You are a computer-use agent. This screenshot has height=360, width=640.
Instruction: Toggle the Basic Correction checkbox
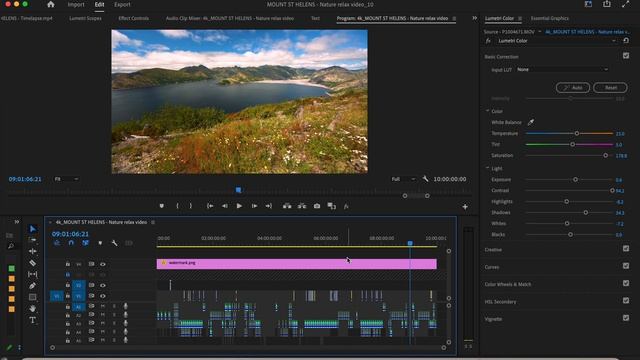[x=626, y=56]
